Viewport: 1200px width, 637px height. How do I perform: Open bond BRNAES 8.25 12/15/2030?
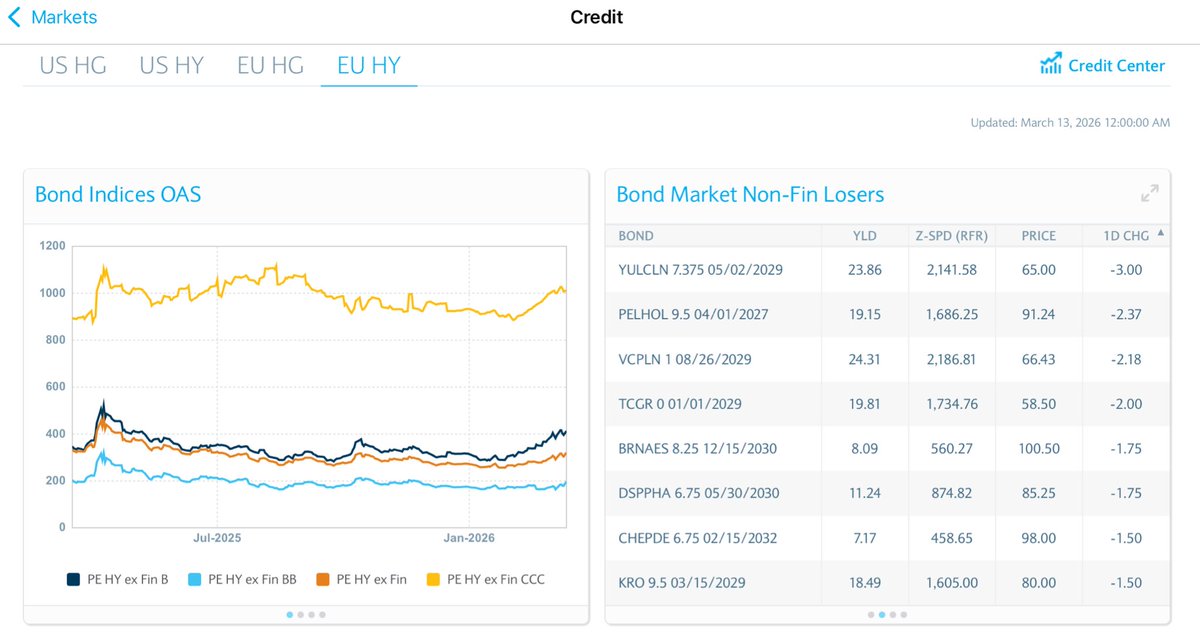point(699,449)
